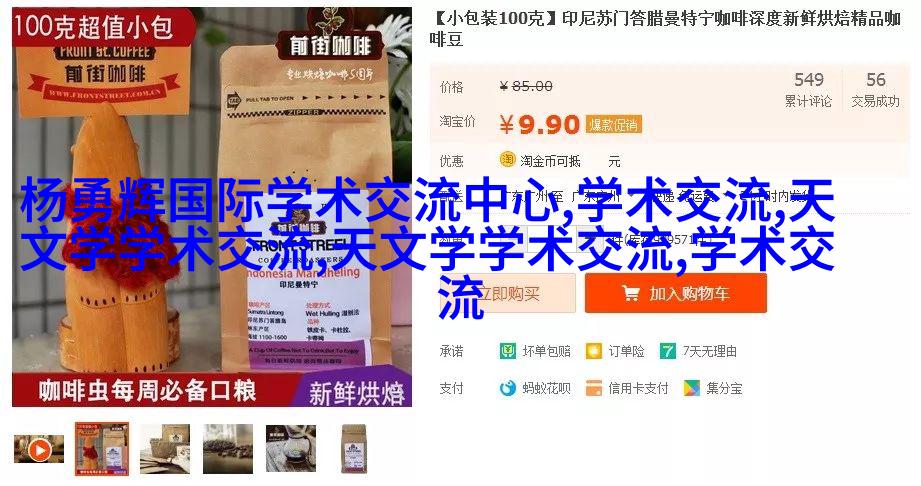
Task: Add item with 加入购物车 button
Action: pos(675,293)
